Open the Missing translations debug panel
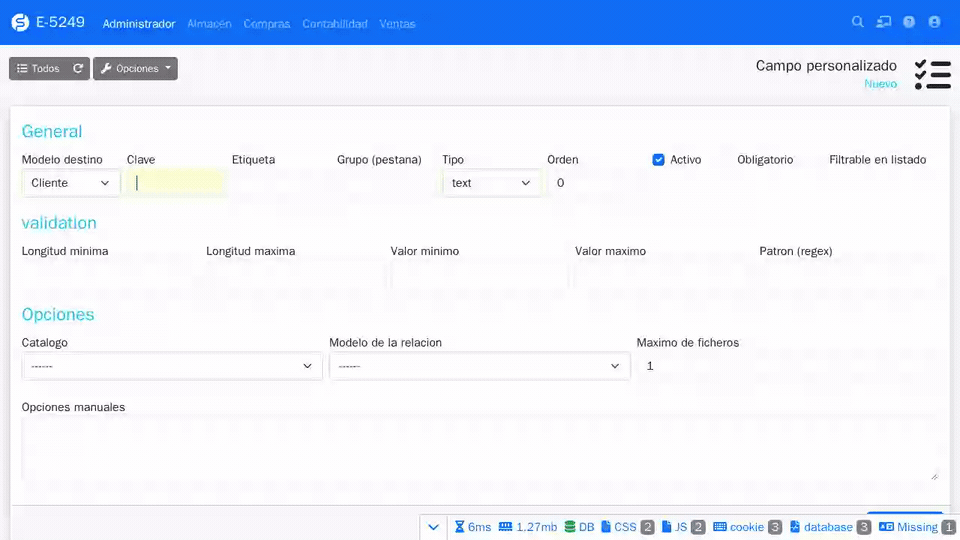This screenshot has width=960, height=540. (x=917, y=527)
